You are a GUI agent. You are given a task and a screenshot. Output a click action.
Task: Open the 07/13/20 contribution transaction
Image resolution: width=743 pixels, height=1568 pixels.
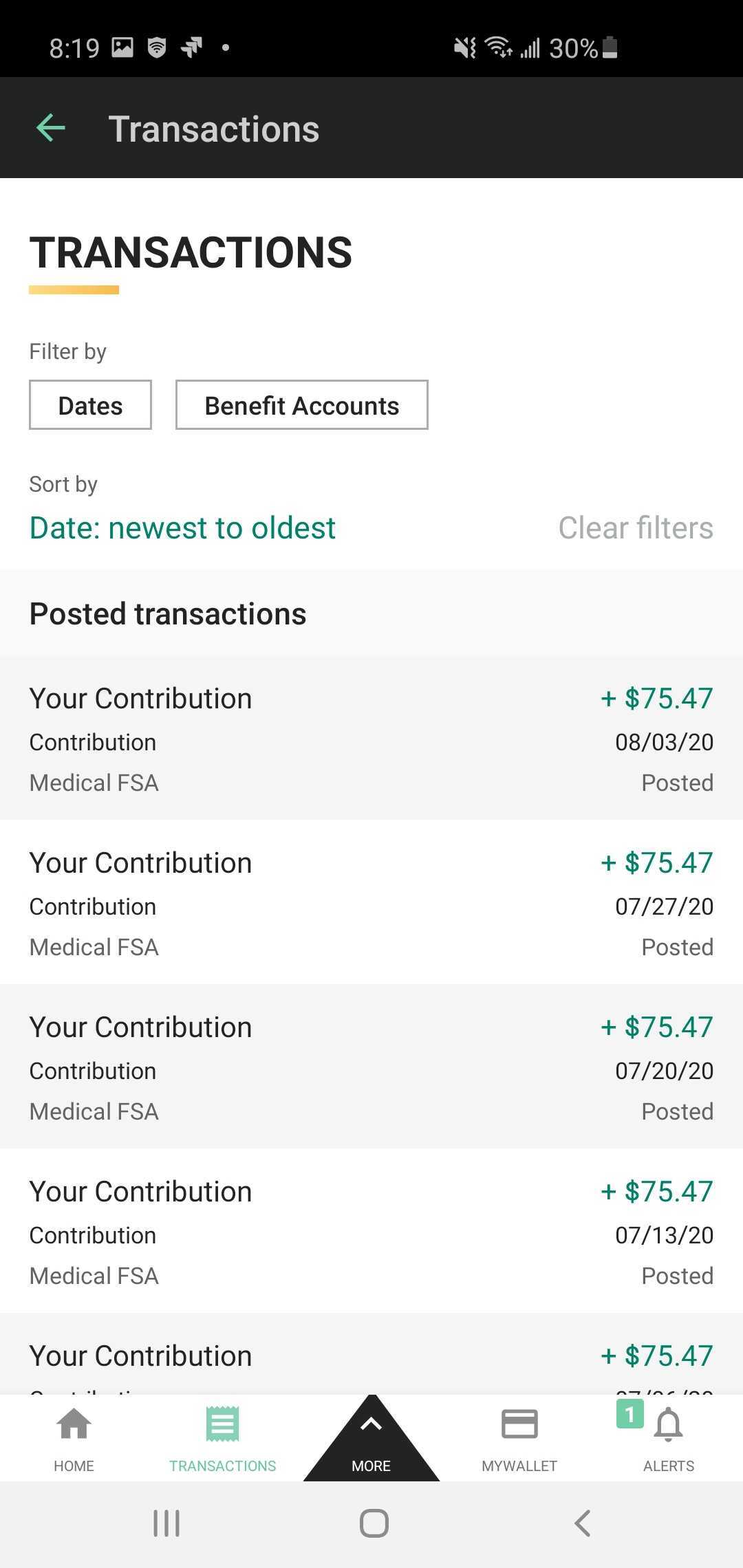[x=371, y=1231]
